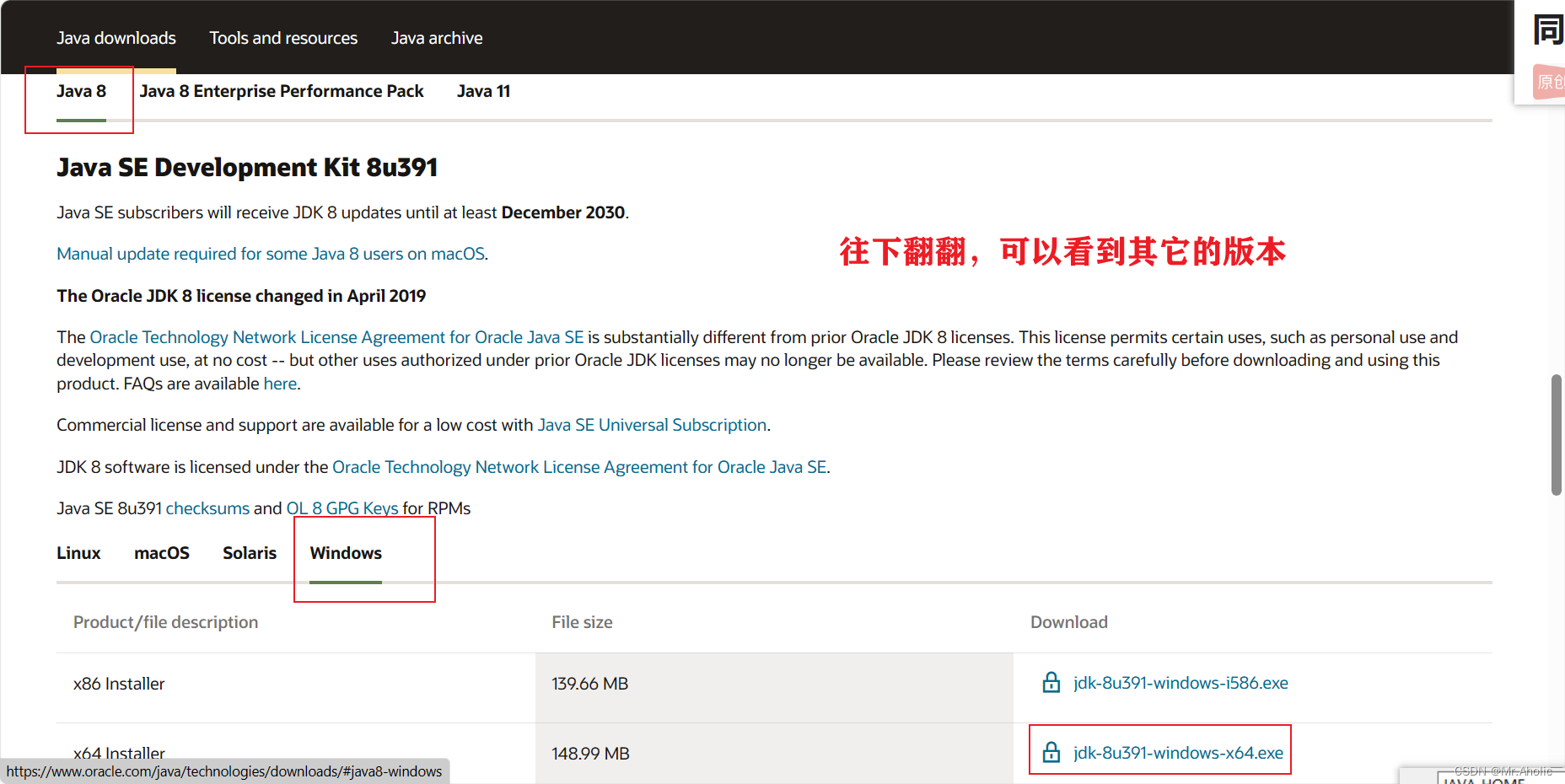
Task: Switch to the Java 8 tab
Action: [80, 91]
